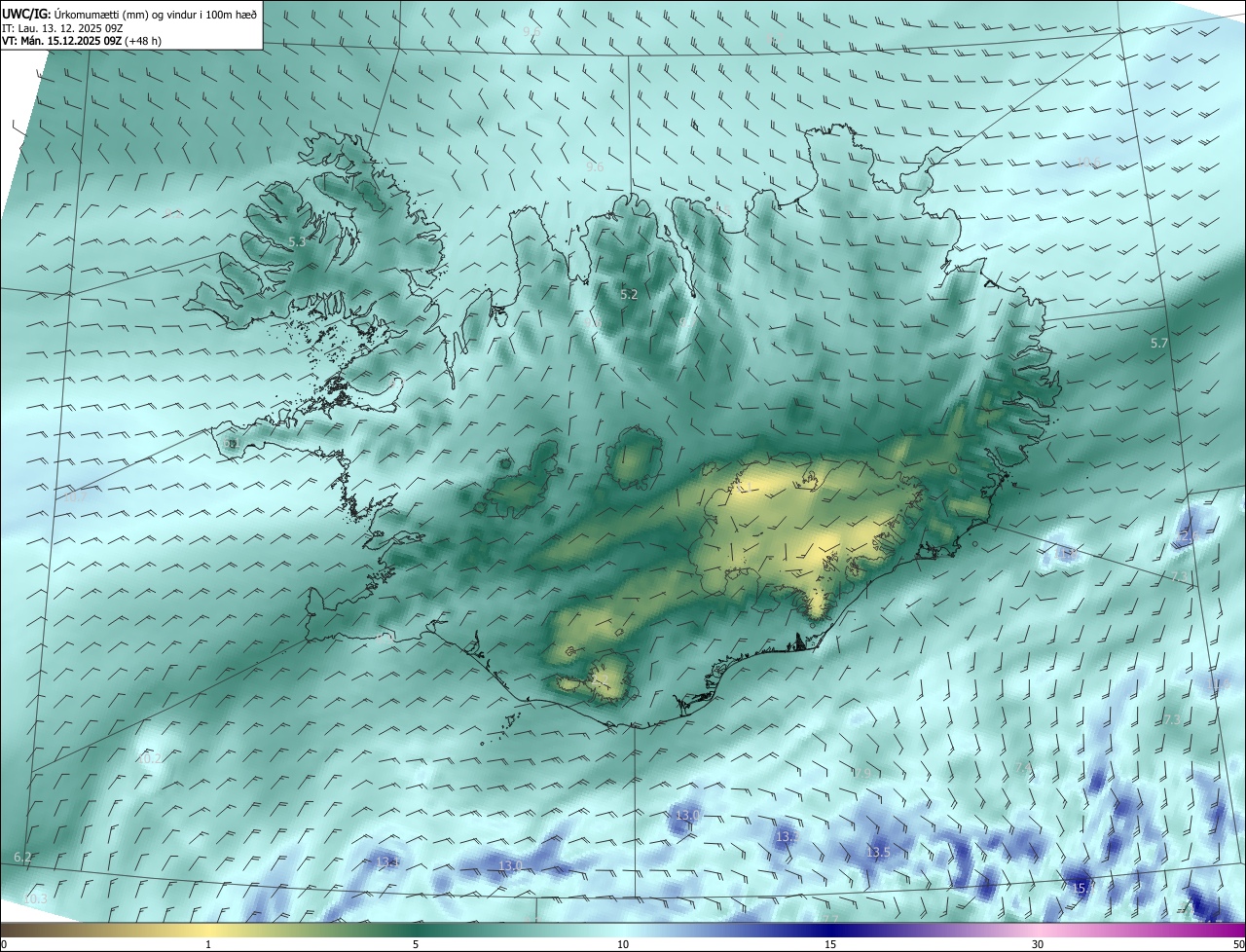
Task: Click the '10.3' value in bottom-left corner
Action: pyautogui.click(x=35, y=898)
